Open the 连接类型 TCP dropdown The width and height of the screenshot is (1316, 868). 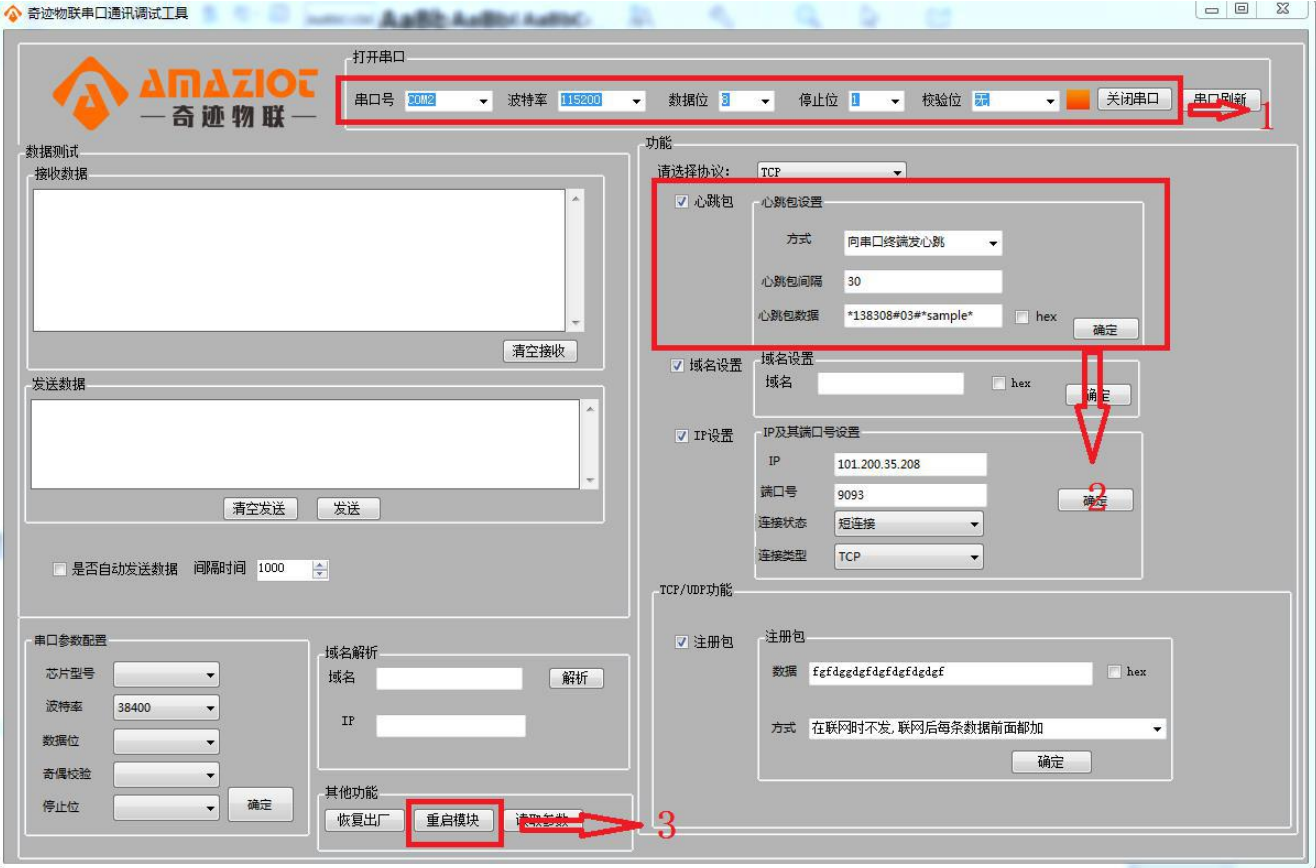909,556
